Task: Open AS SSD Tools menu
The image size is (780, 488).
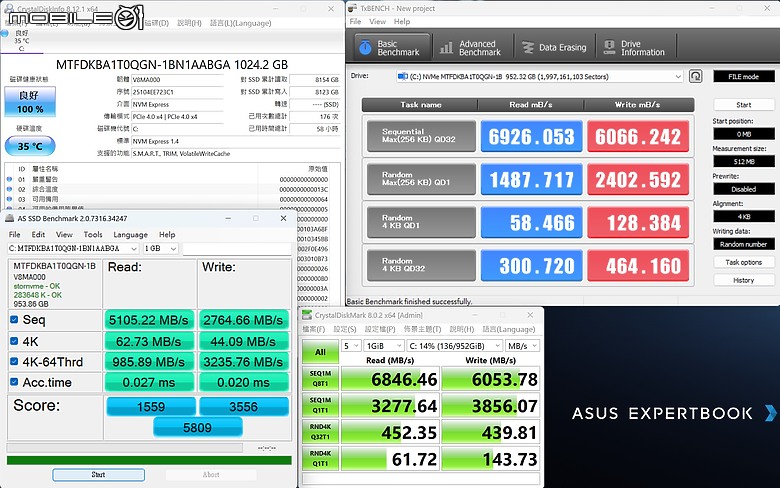Action: tap(93, 234)
